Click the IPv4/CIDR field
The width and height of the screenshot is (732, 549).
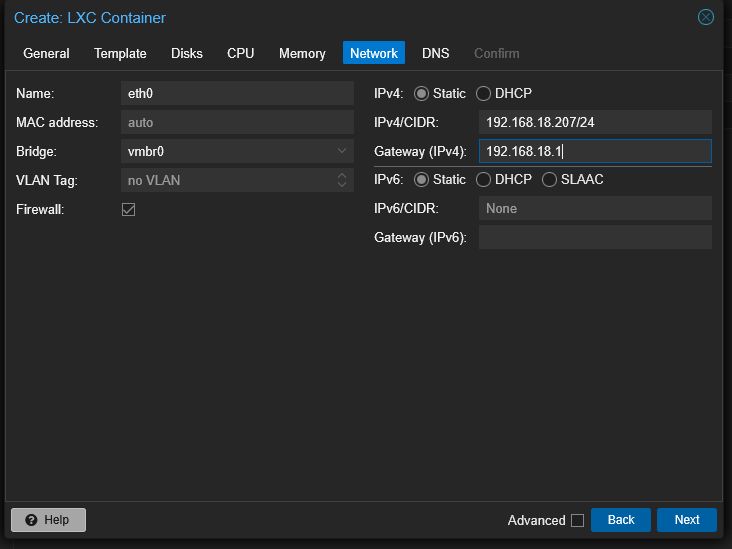595,122
